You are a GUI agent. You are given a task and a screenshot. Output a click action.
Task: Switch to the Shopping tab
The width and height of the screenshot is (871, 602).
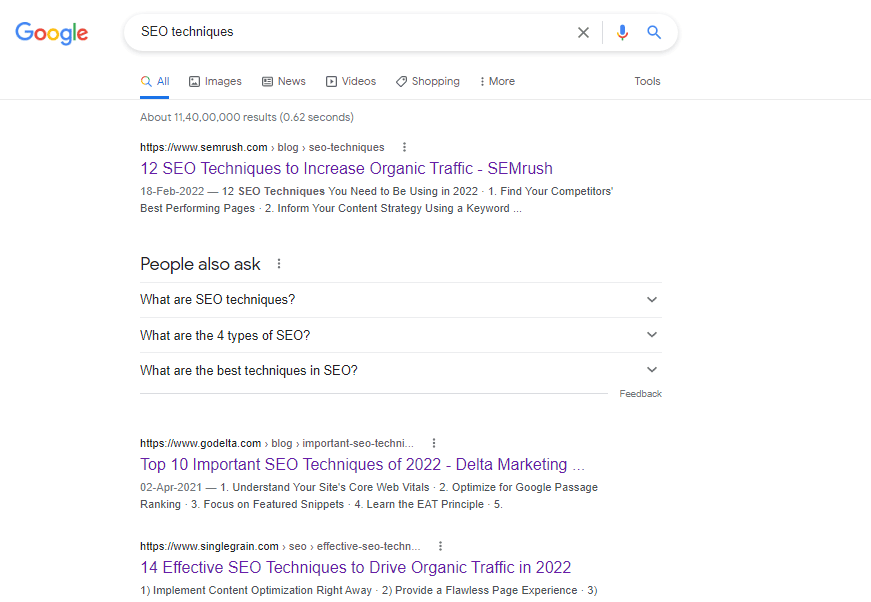[427, 82]
